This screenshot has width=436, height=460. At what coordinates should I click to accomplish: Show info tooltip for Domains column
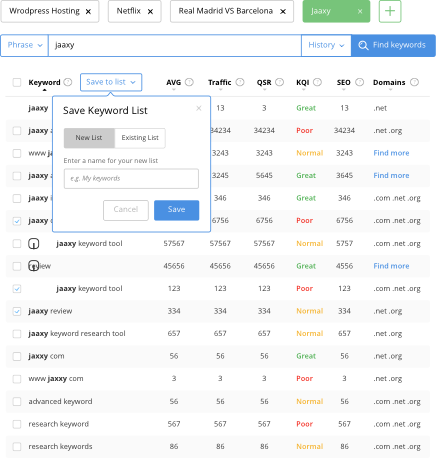click(414, 82)
